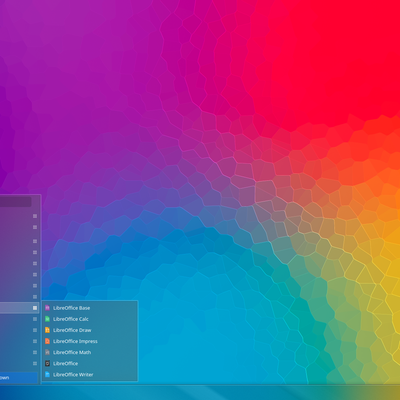Screen dimensions: 400x400
Task: Click the green LibreOffice Calc icon
Action: [47, 319]
